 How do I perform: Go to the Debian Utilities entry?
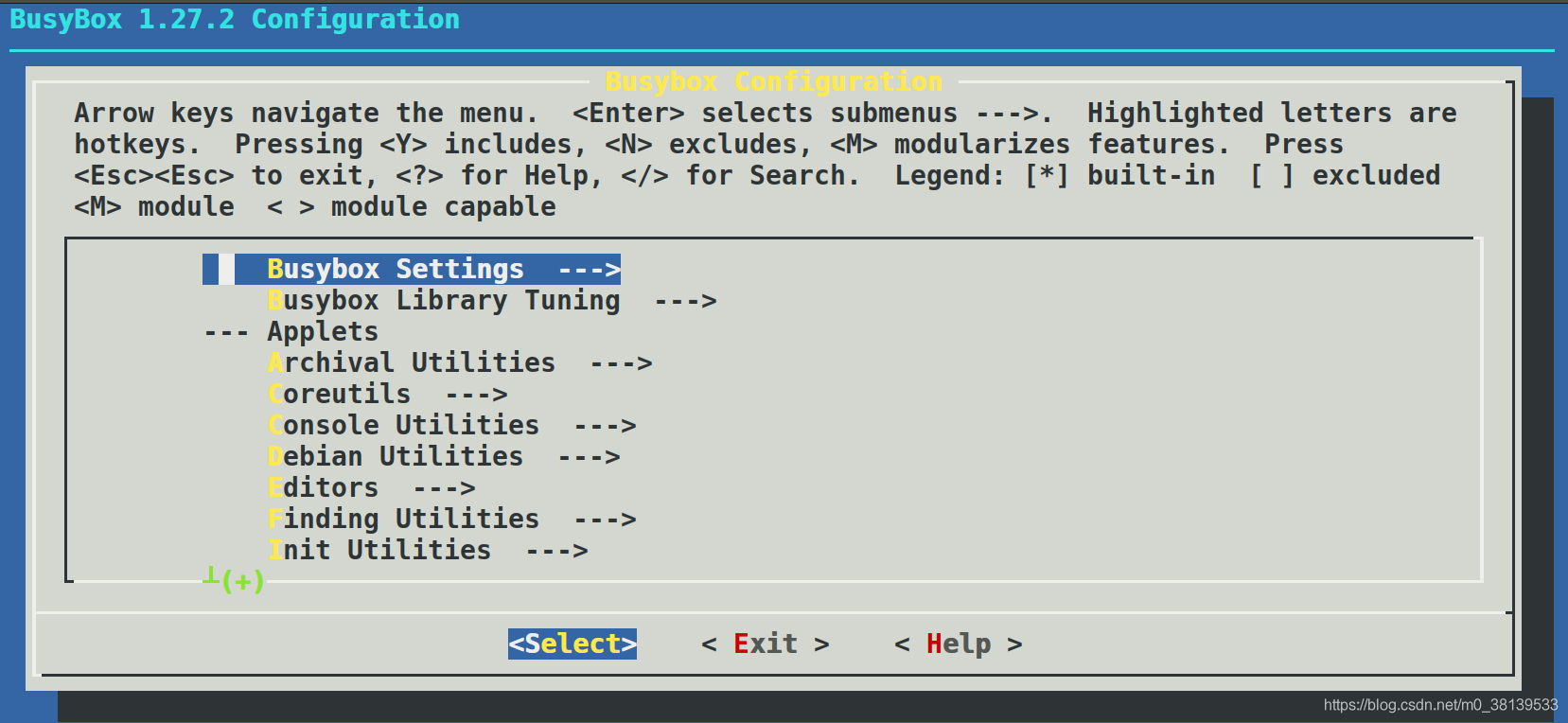(x=443, y=457)
